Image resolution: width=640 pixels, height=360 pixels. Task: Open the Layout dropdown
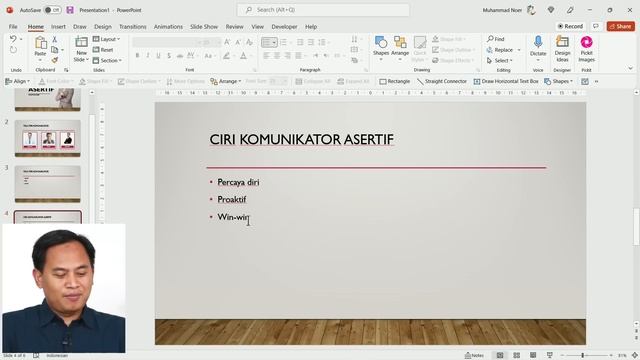107,39
